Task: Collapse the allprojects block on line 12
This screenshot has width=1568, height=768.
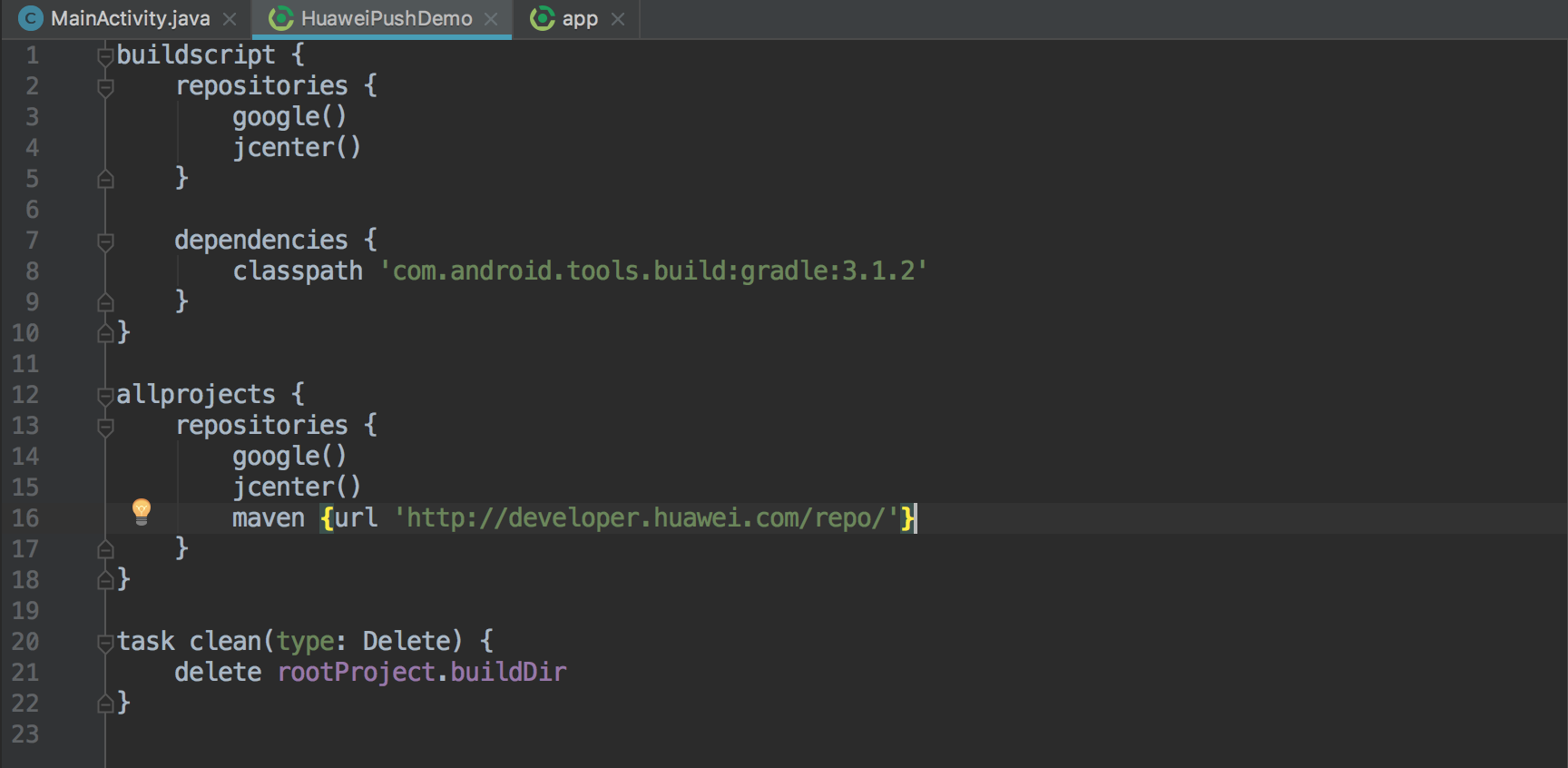Action: (x=105, y=396)
